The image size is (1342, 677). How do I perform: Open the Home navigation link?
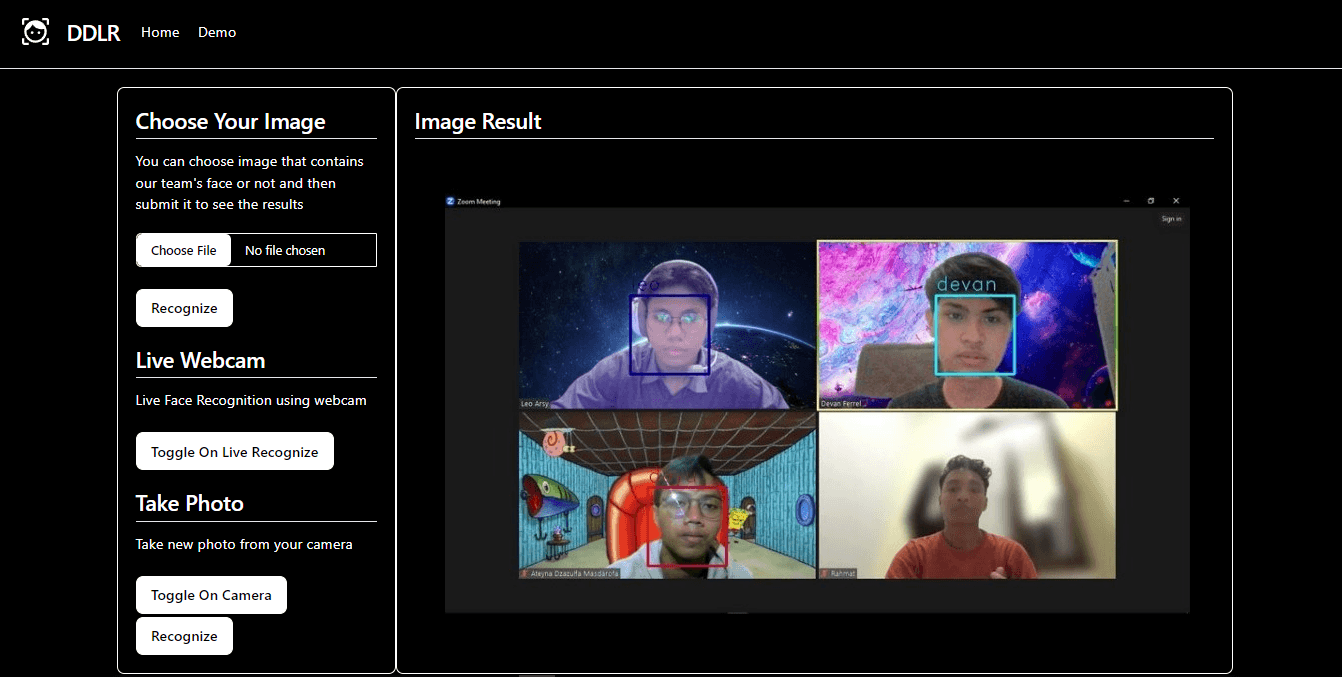160,32
